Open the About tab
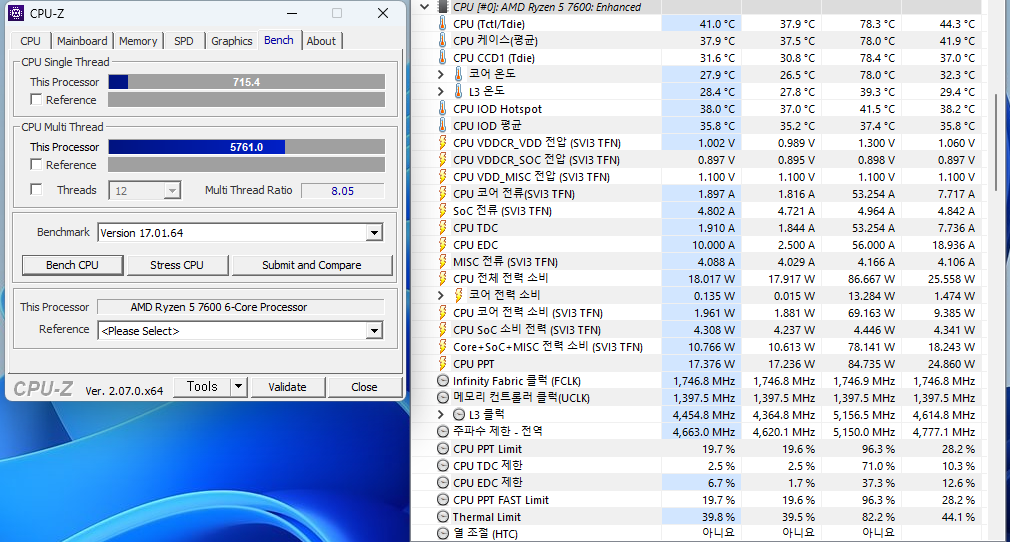Screen dimensions: 1010x542 pyautogui.click(x=321, y=41)
